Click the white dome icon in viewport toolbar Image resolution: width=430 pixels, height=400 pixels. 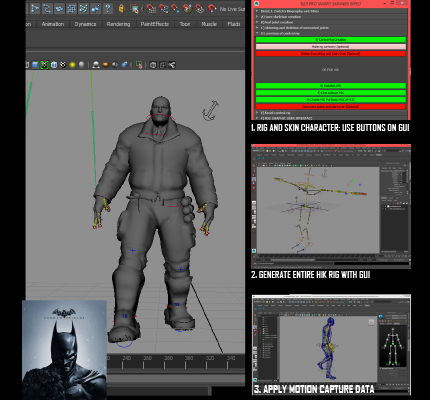coord(96,65)
